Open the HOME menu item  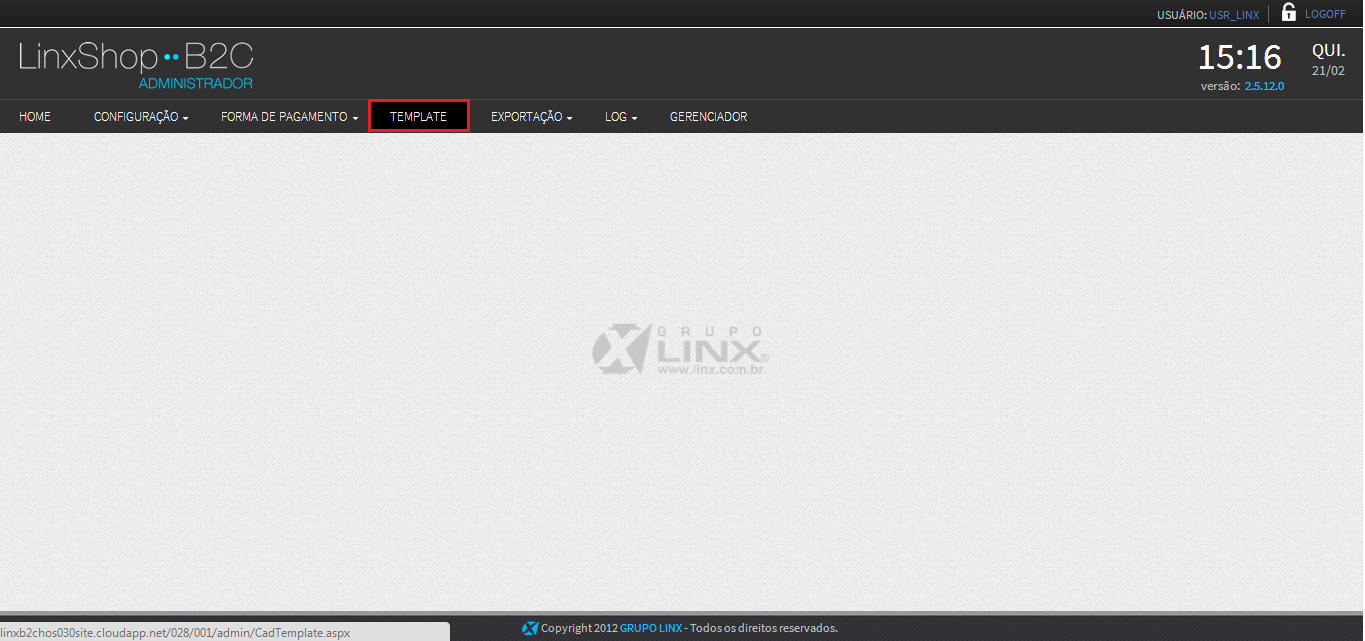pos(35,117)
